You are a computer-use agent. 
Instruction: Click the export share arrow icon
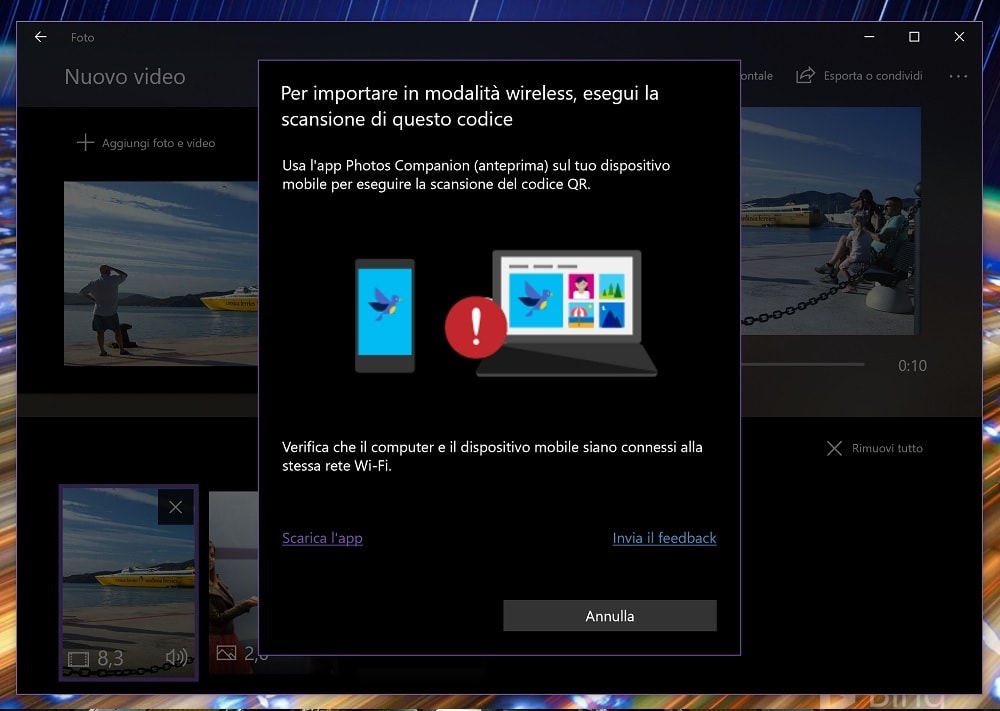click(x=805, y=75)
